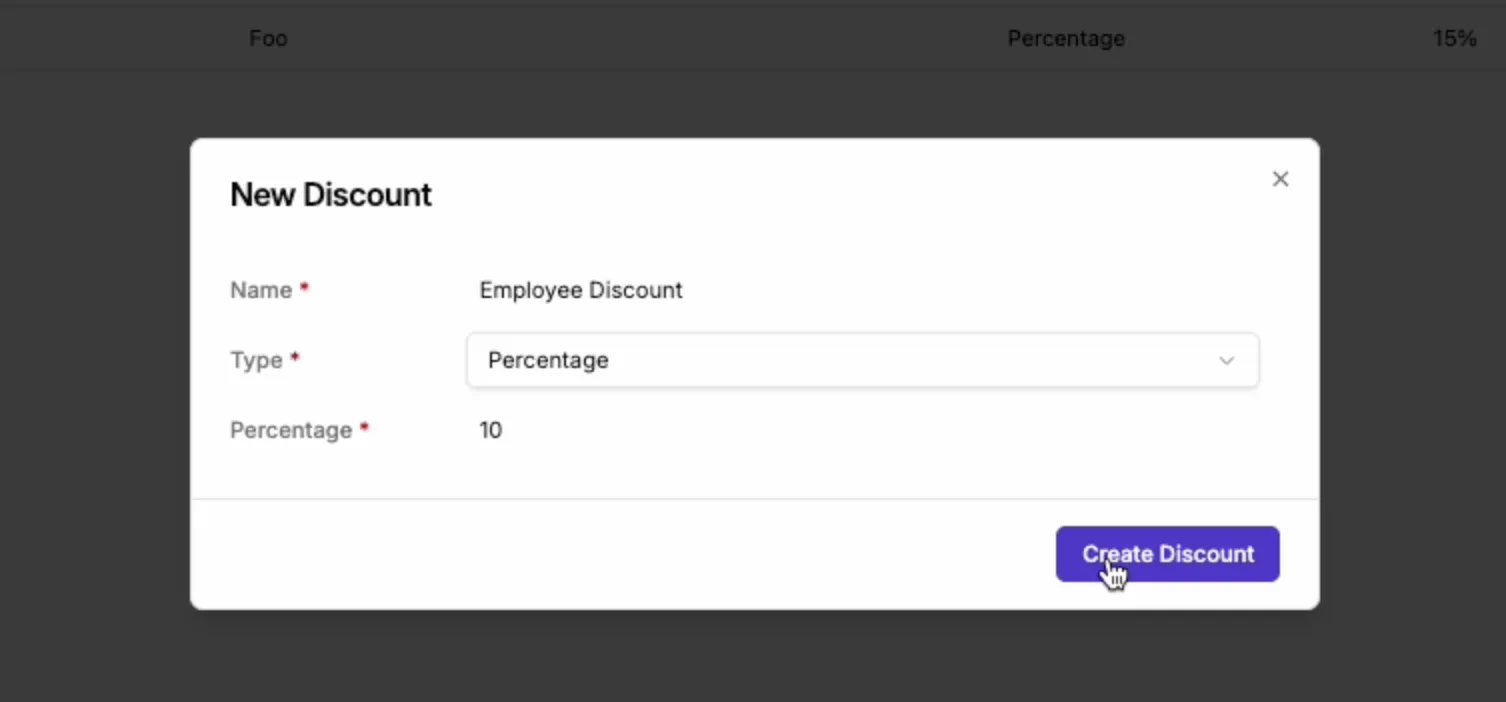The width and height of the screenshot is (1506, 702).
Task: Click the Create Discount button
Action: coord(1167,554)
